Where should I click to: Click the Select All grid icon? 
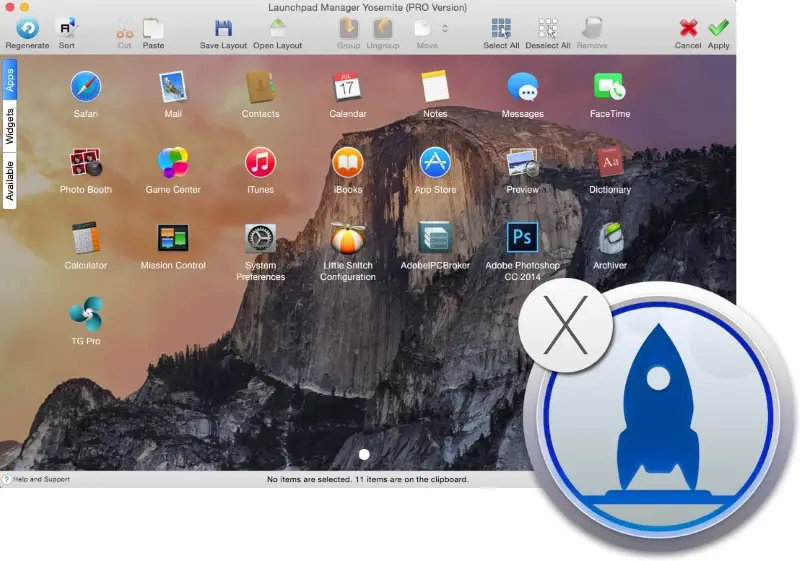[501, 29]
